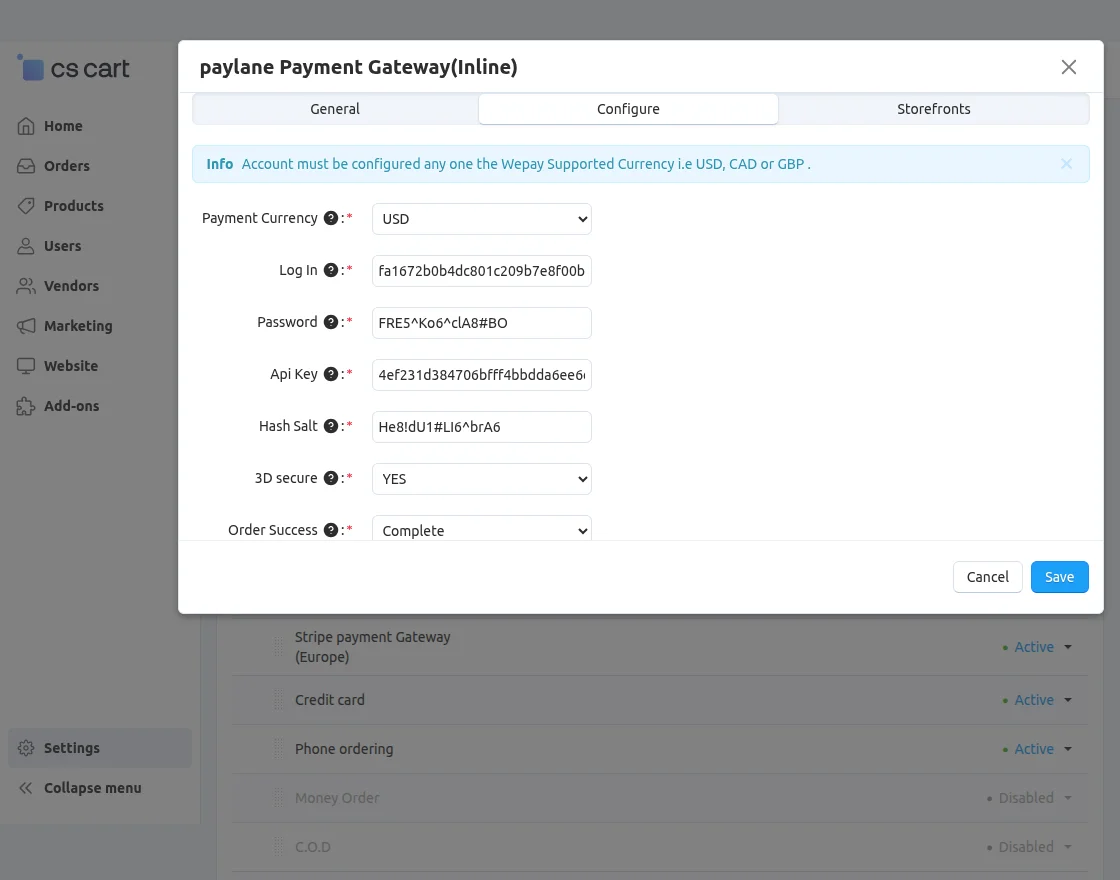Viewport: 1120px width, 880px height.
Task: Click Disabled status of Money Order
Action: (1026, 798)
